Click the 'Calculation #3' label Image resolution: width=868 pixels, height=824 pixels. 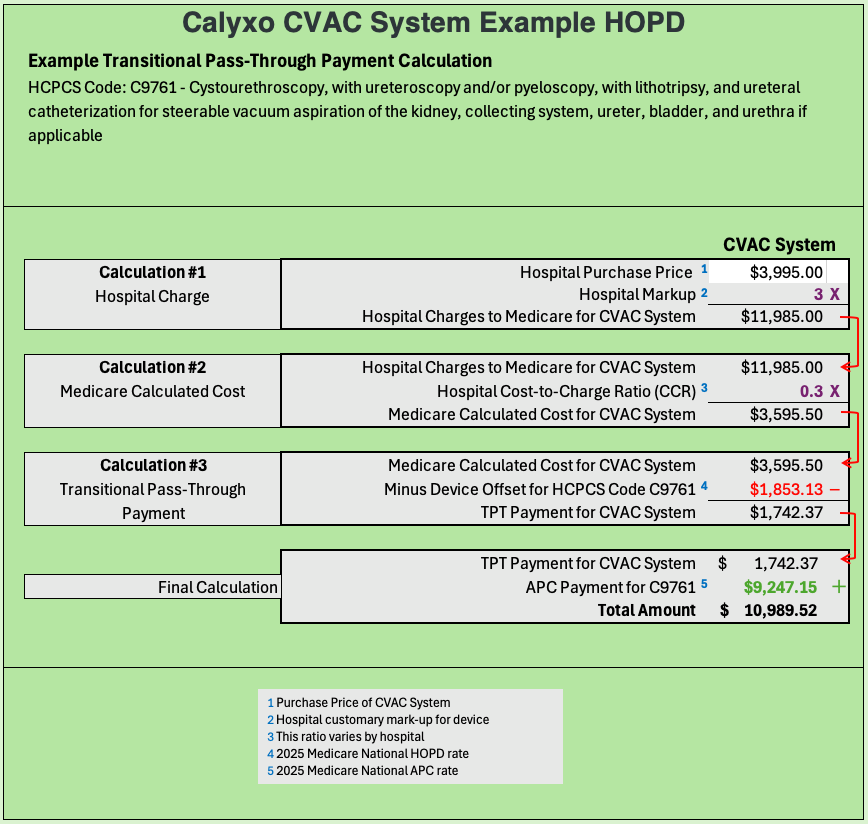(153, 465)
